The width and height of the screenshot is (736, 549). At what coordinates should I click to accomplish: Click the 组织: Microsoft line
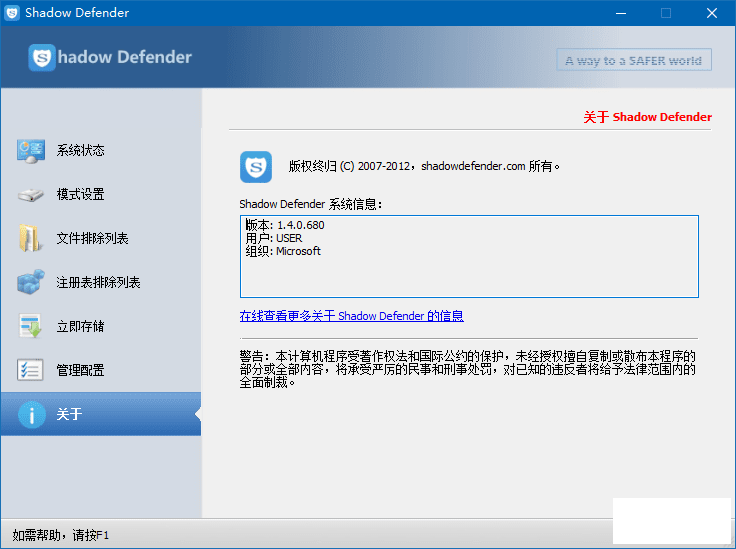pyautogui.click(x=283, y=251)
